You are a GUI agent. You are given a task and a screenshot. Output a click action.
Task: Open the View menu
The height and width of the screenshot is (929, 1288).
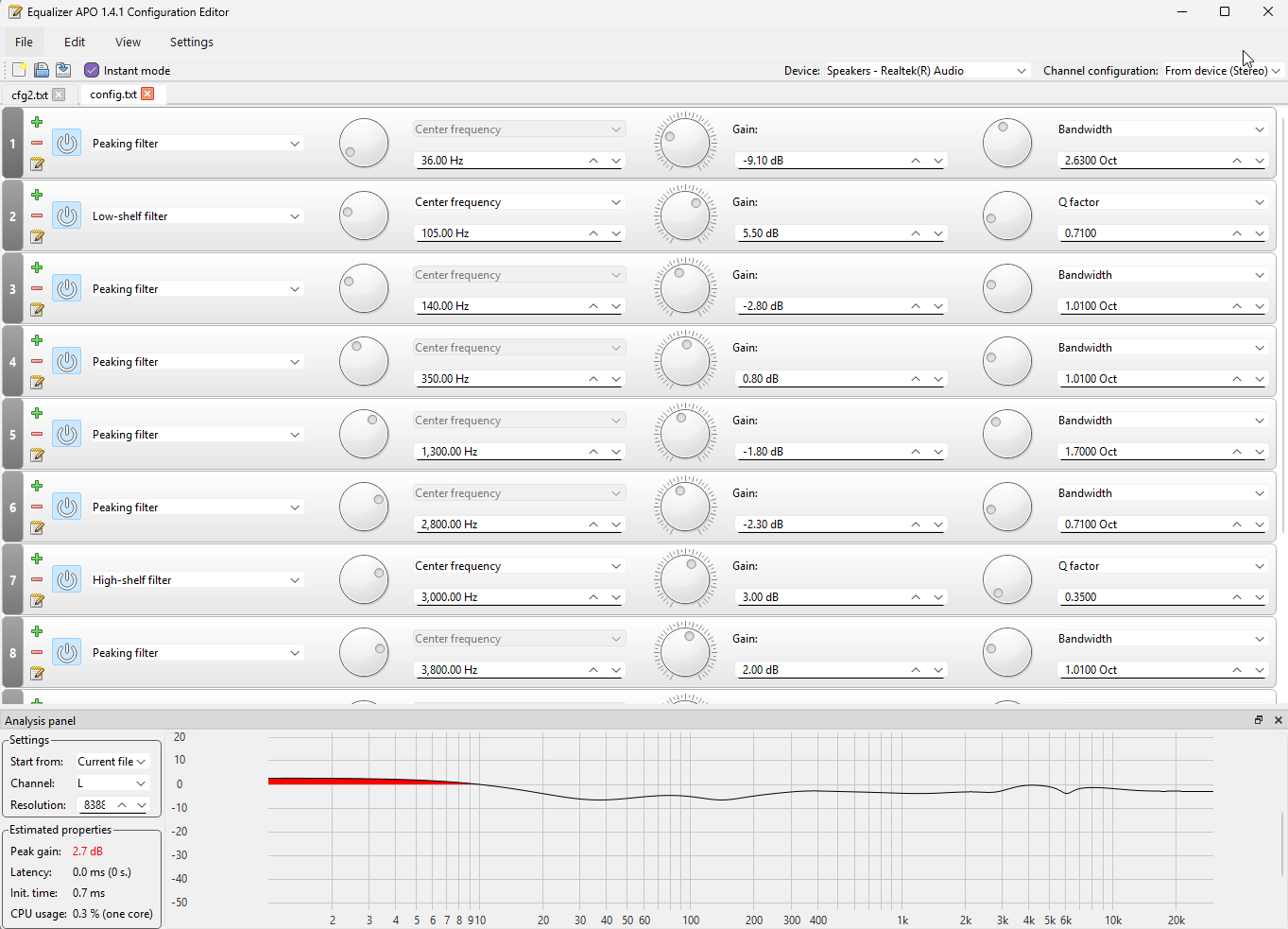[128, 42]
